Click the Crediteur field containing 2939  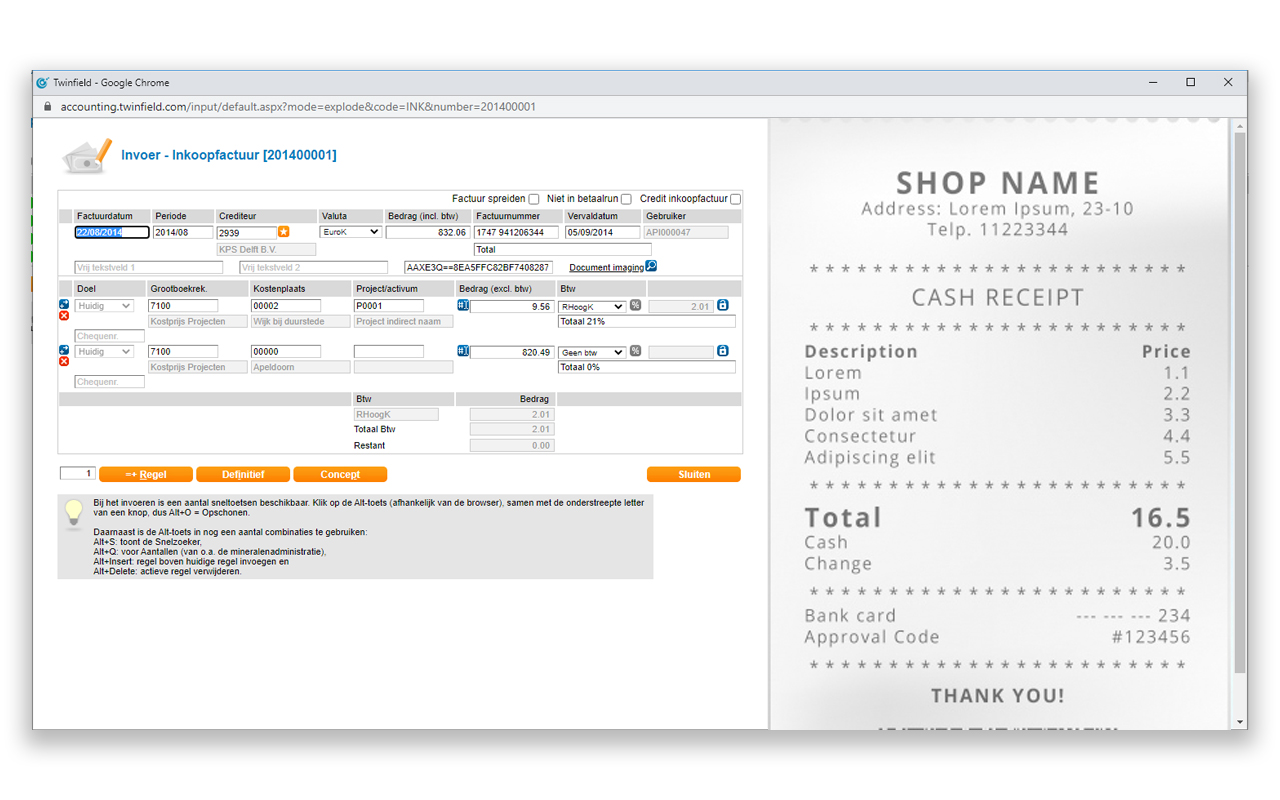[x=246, y=232]
